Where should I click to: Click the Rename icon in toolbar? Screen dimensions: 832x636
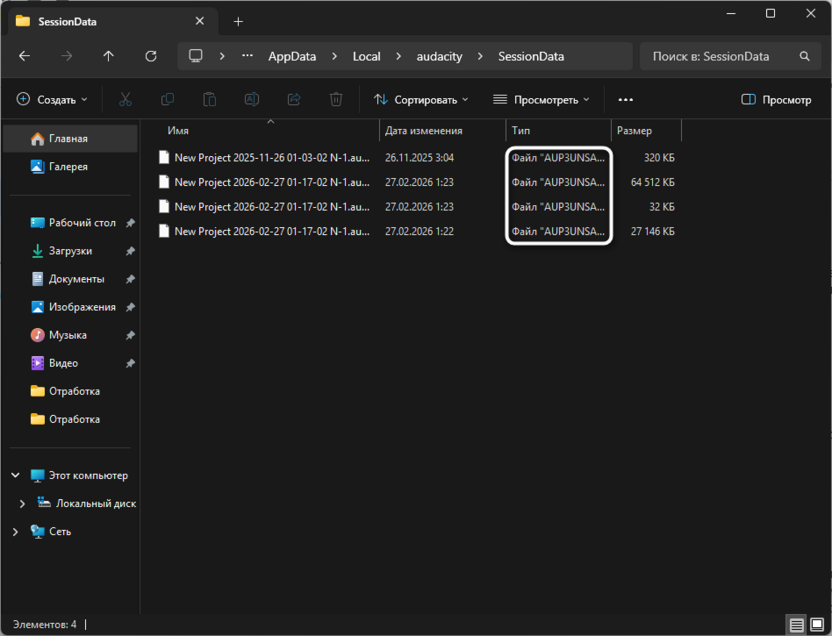point(252,99)
